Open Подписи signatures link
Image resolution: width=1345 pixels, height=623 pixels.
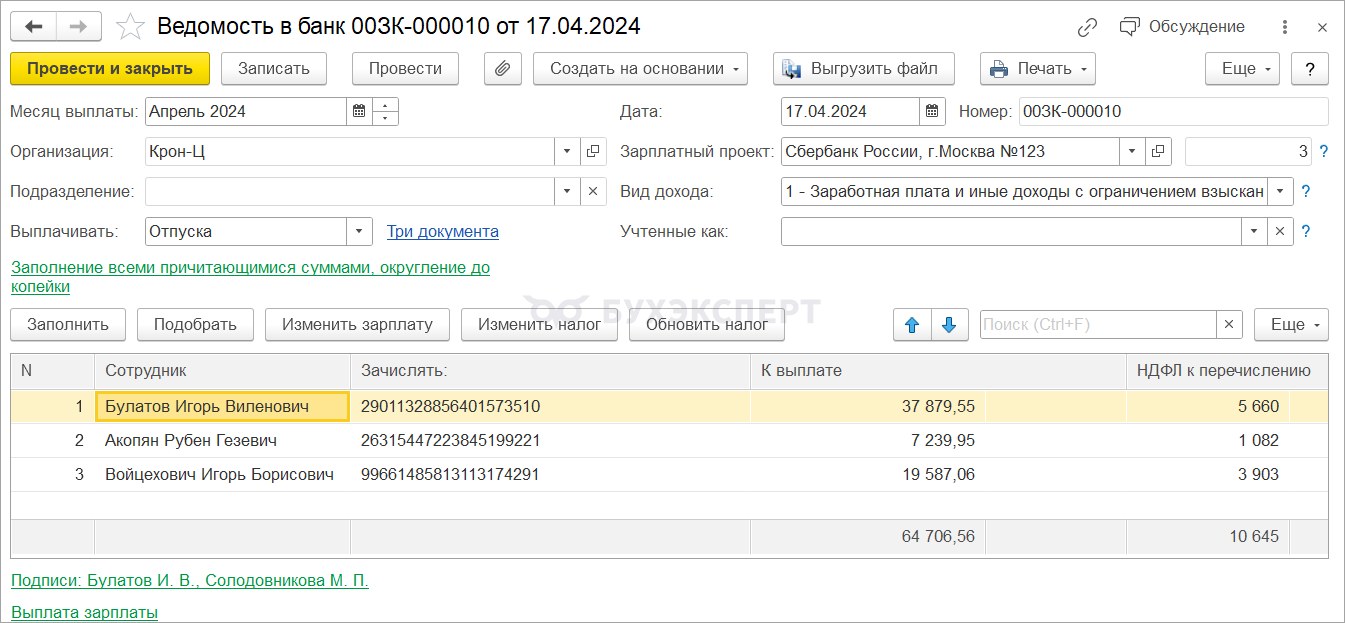[190, 581]
